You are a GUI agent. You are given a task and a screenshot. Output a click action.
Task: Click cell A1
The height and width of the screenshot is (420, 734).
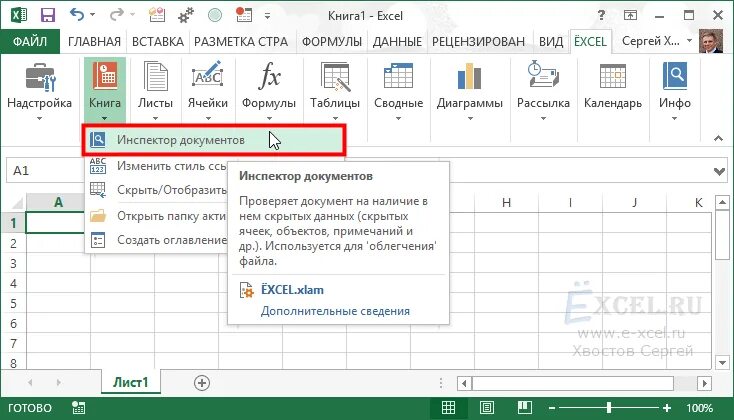click(55, 223)
